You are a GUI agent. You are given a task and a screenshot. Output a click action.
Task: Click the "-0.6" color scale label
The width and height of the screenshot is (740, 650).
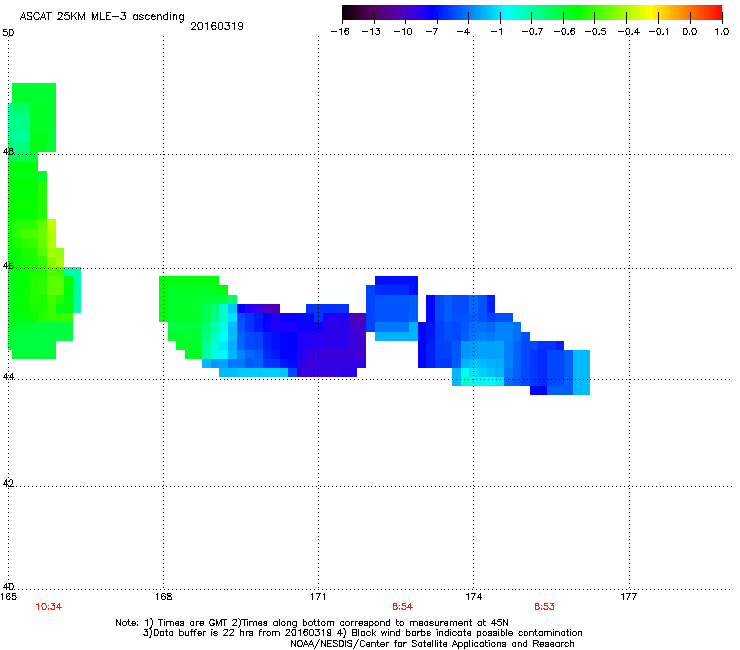[x=564, y=32]
